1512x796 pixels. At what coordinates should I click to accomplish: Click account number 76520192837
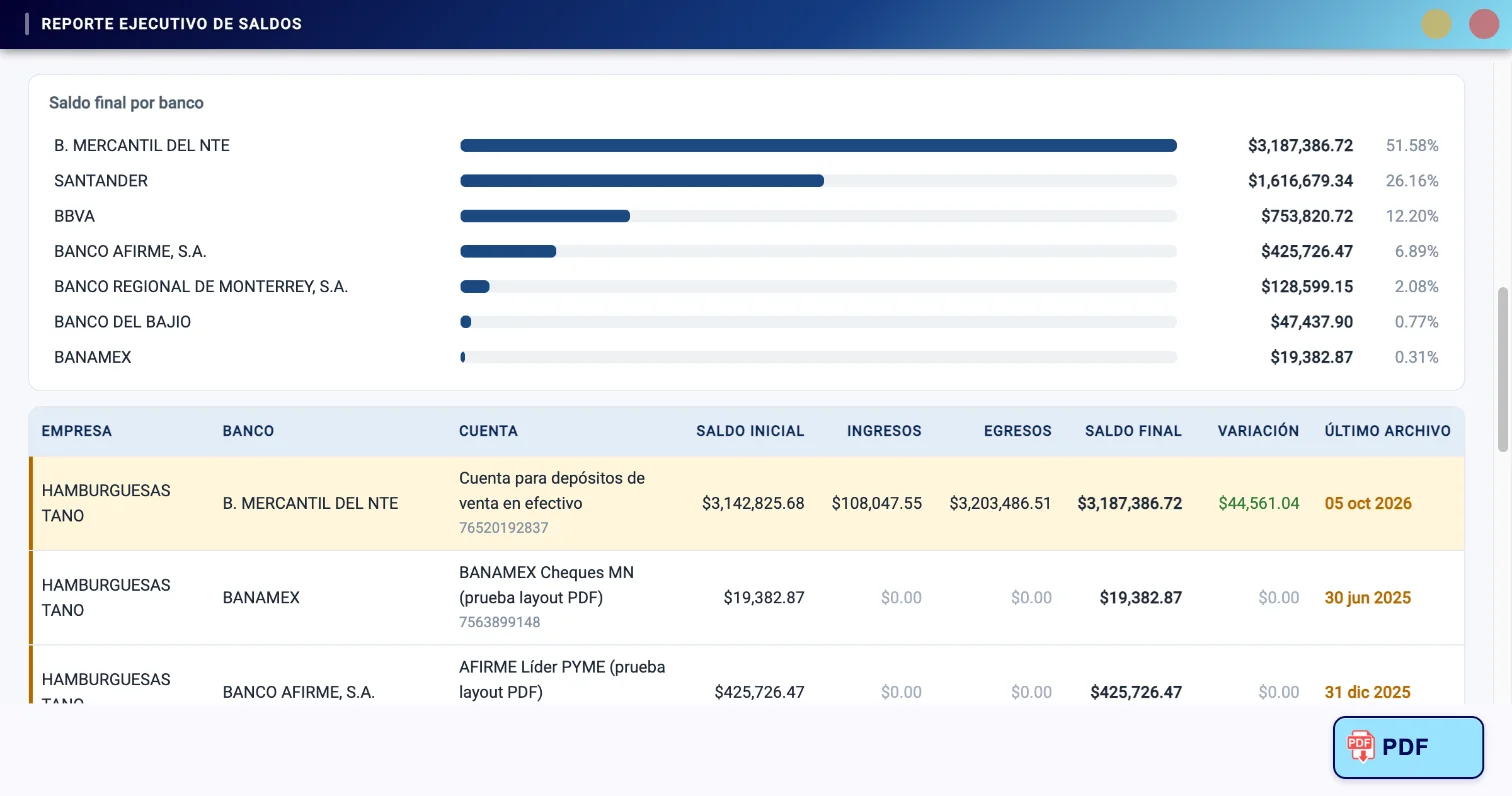click(x=504, y=528)
